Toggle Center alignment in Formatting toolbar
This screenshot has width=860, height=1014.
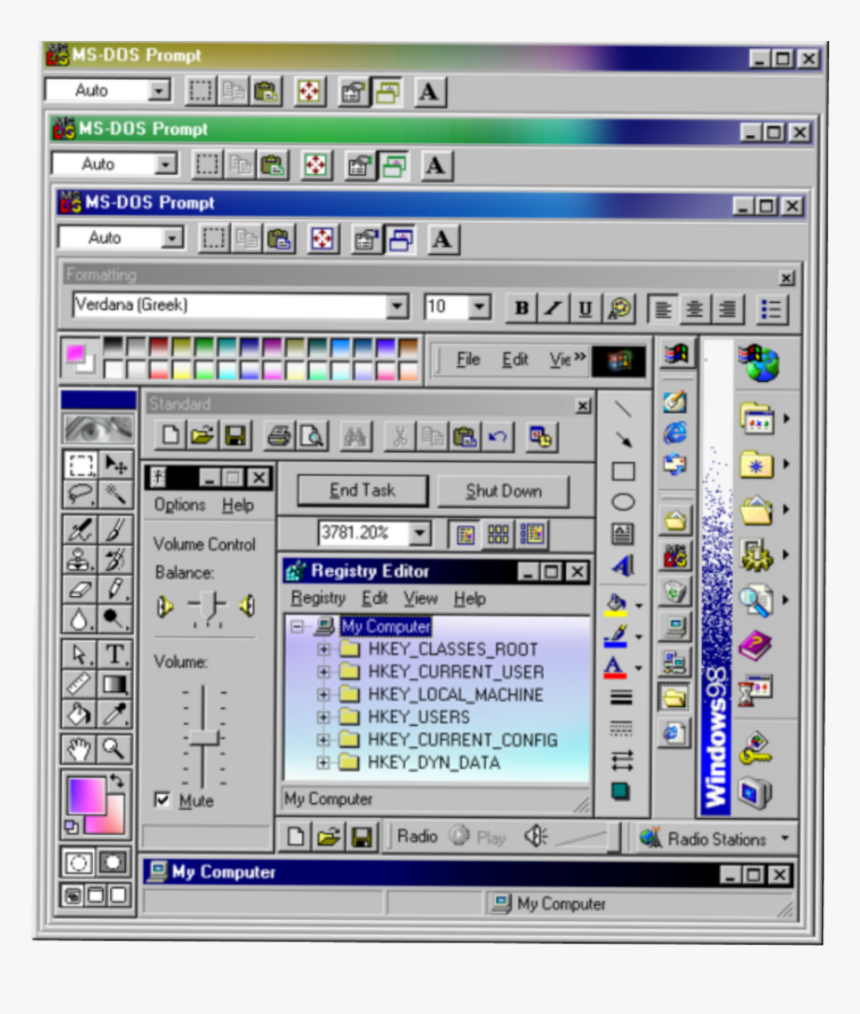(694, 309)
